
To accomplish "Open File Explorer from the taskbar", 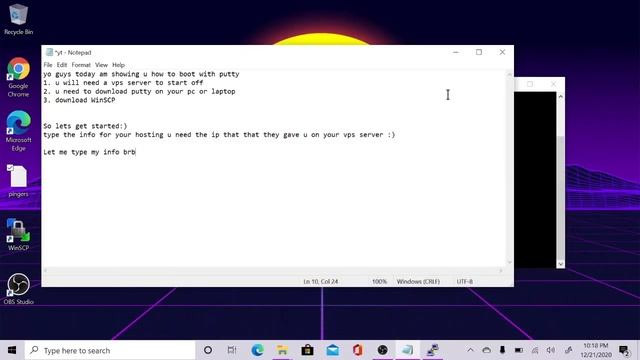I will (x=282, y=350).
